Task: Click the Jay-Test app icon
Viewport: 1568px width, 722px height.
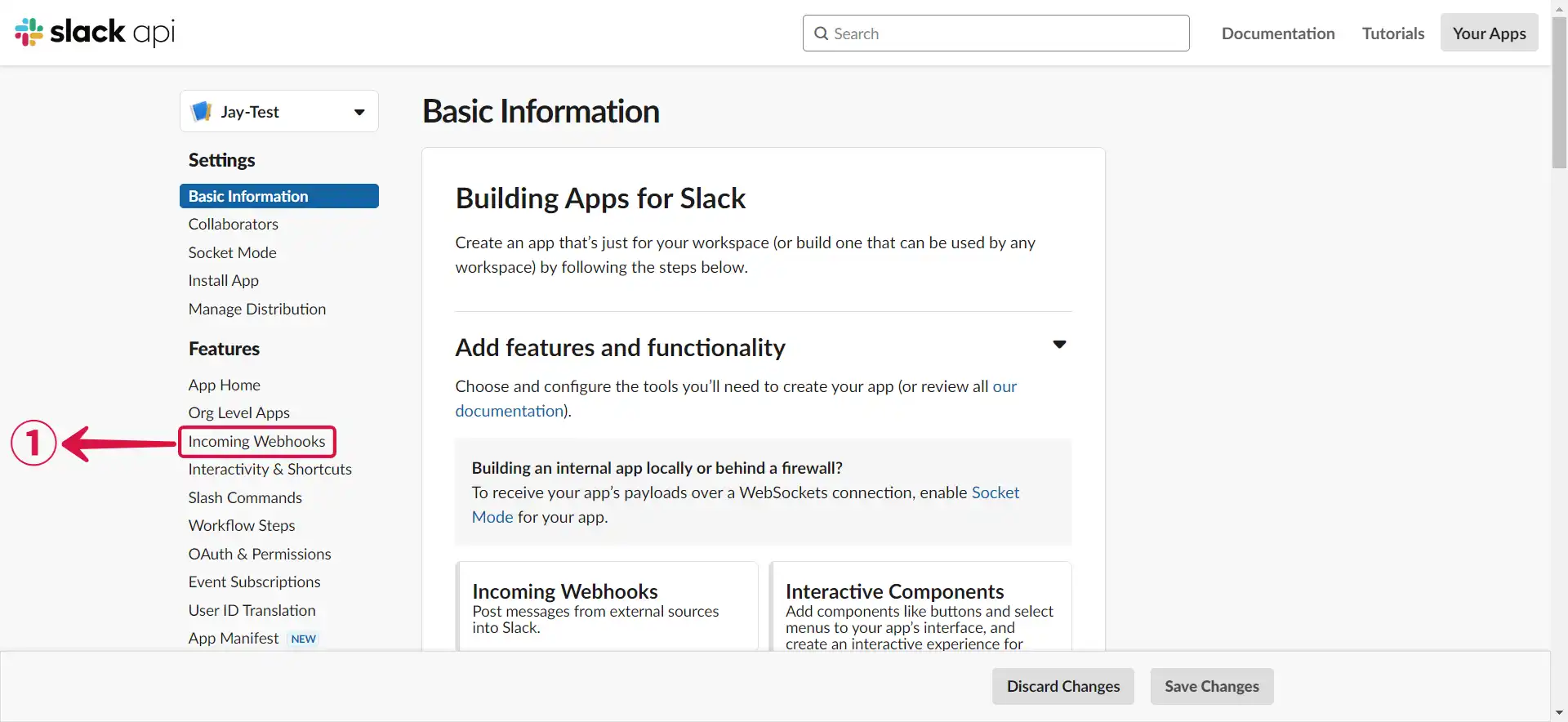Action: 201,111
